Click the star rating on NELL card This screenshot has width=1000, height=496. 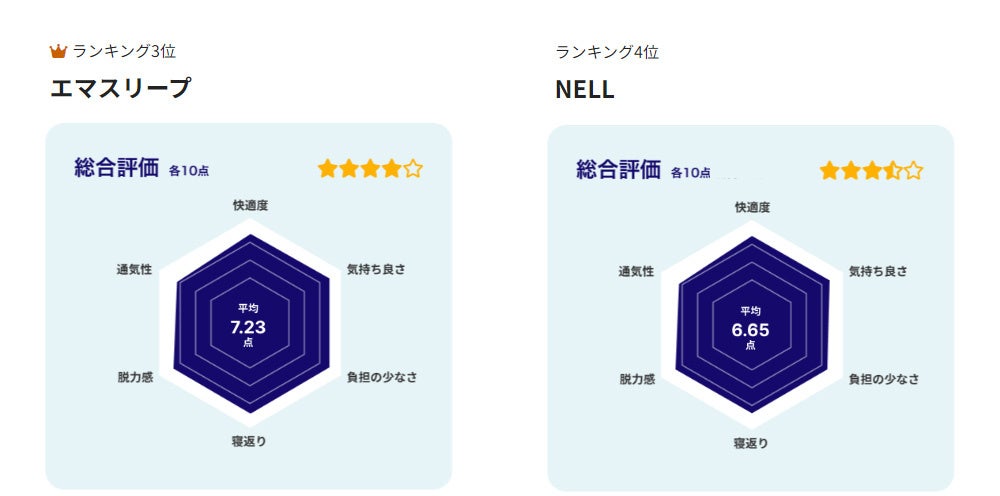872,171
